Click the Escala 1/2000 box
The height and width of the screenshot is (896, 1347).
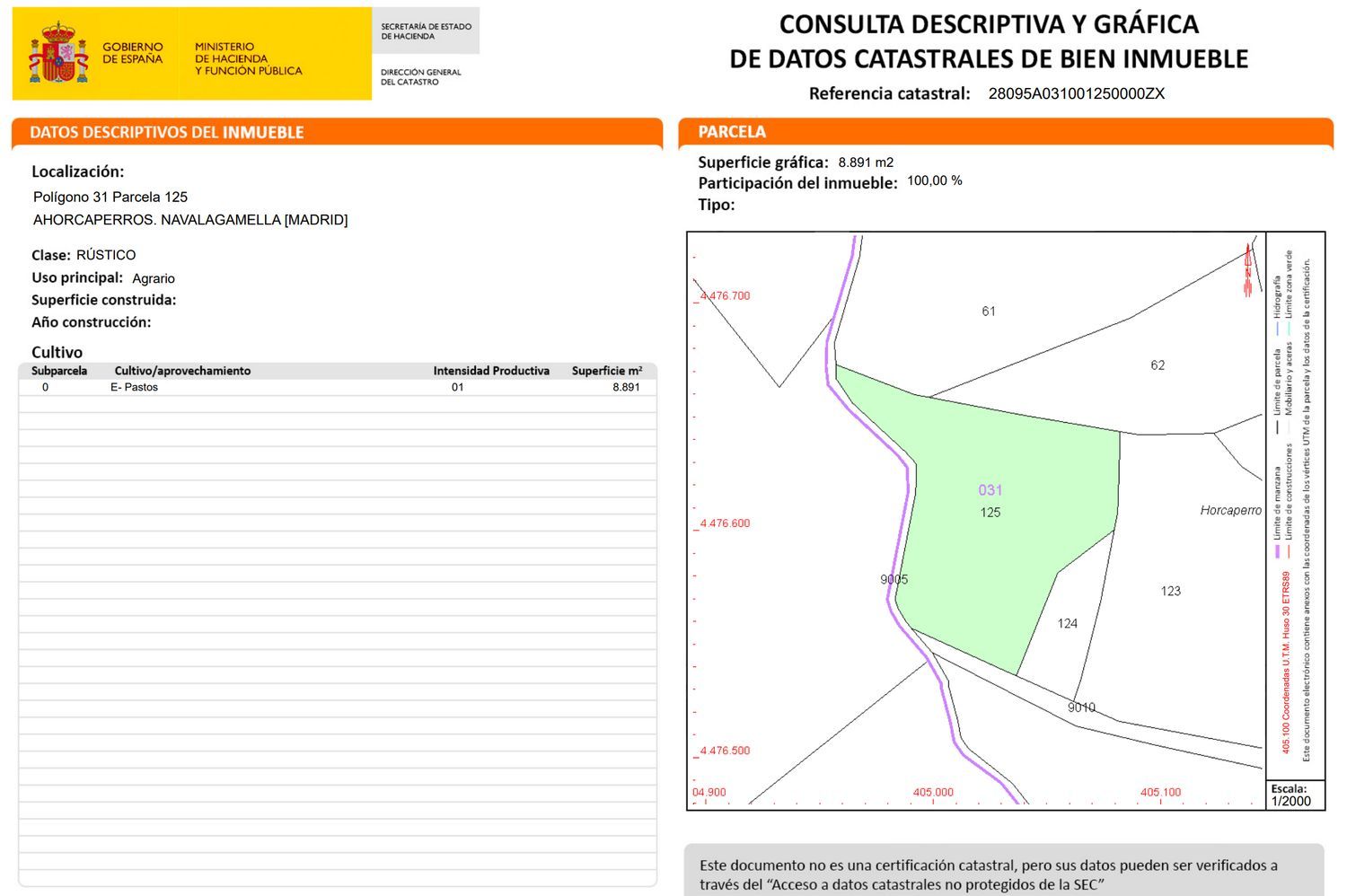[1293, 795]
